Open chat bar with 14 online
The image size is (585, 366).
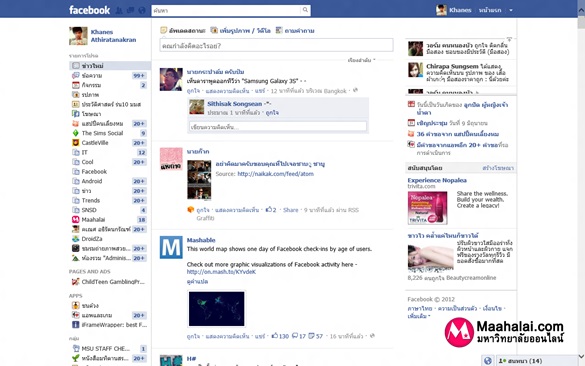pos(537,361)
